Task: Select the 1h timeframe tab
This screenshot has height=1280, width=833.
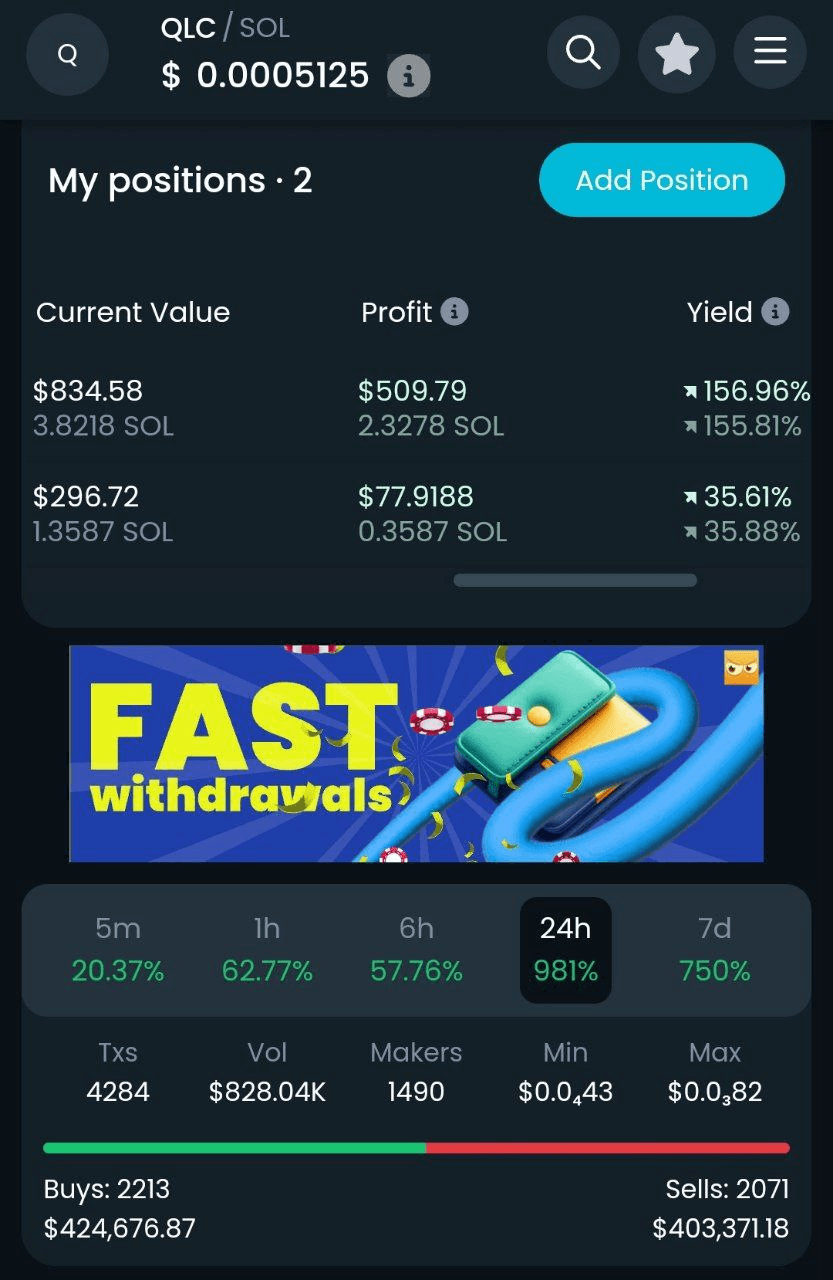Action: click(x=267, y=950)
